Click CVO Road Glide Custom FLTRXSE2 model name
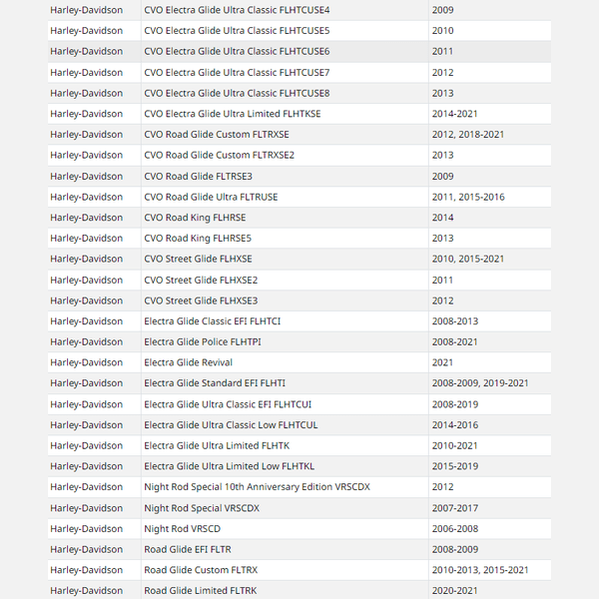 click(219, 155)
